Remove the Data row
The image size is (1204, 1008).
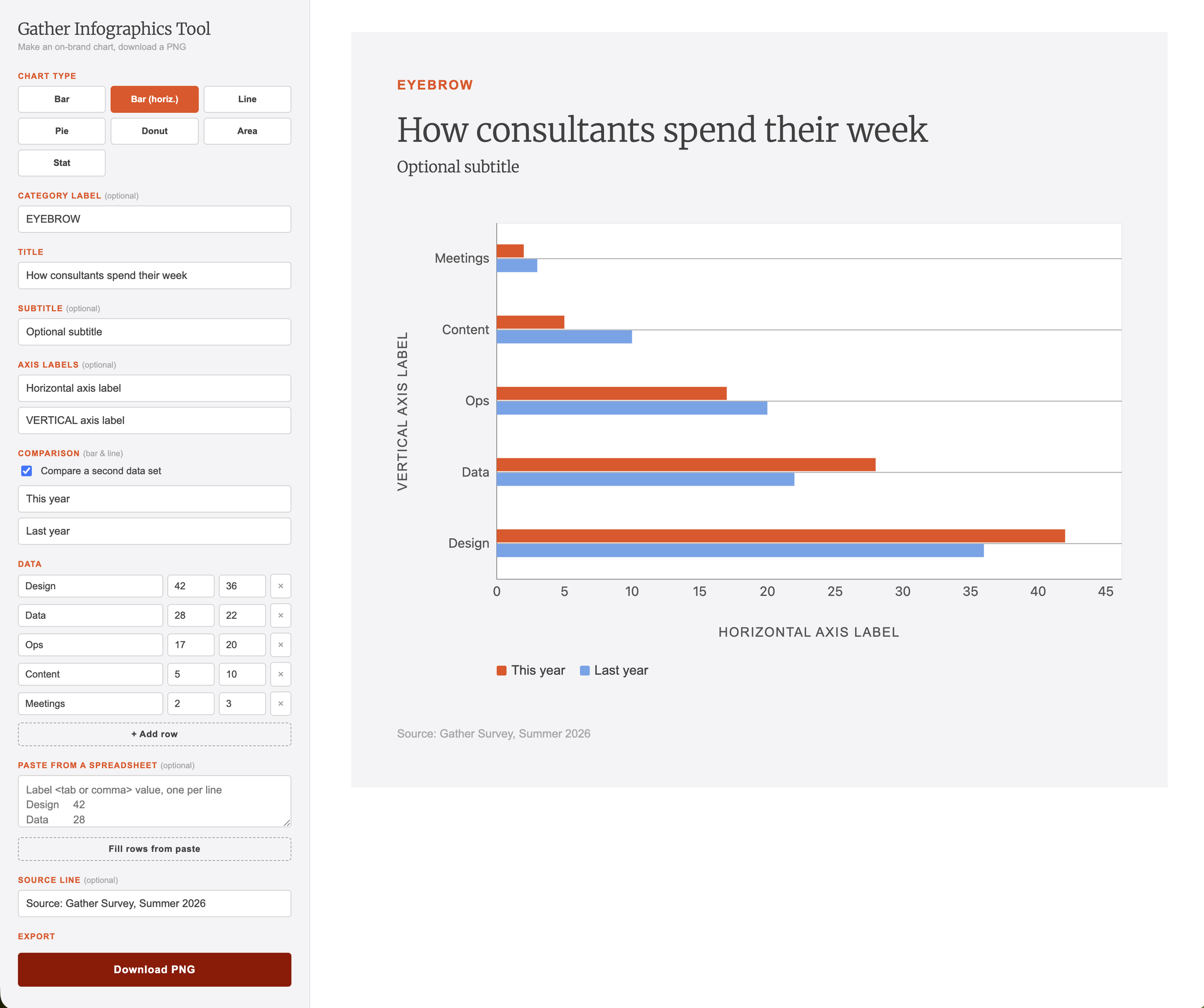click(x=280, y=616)
